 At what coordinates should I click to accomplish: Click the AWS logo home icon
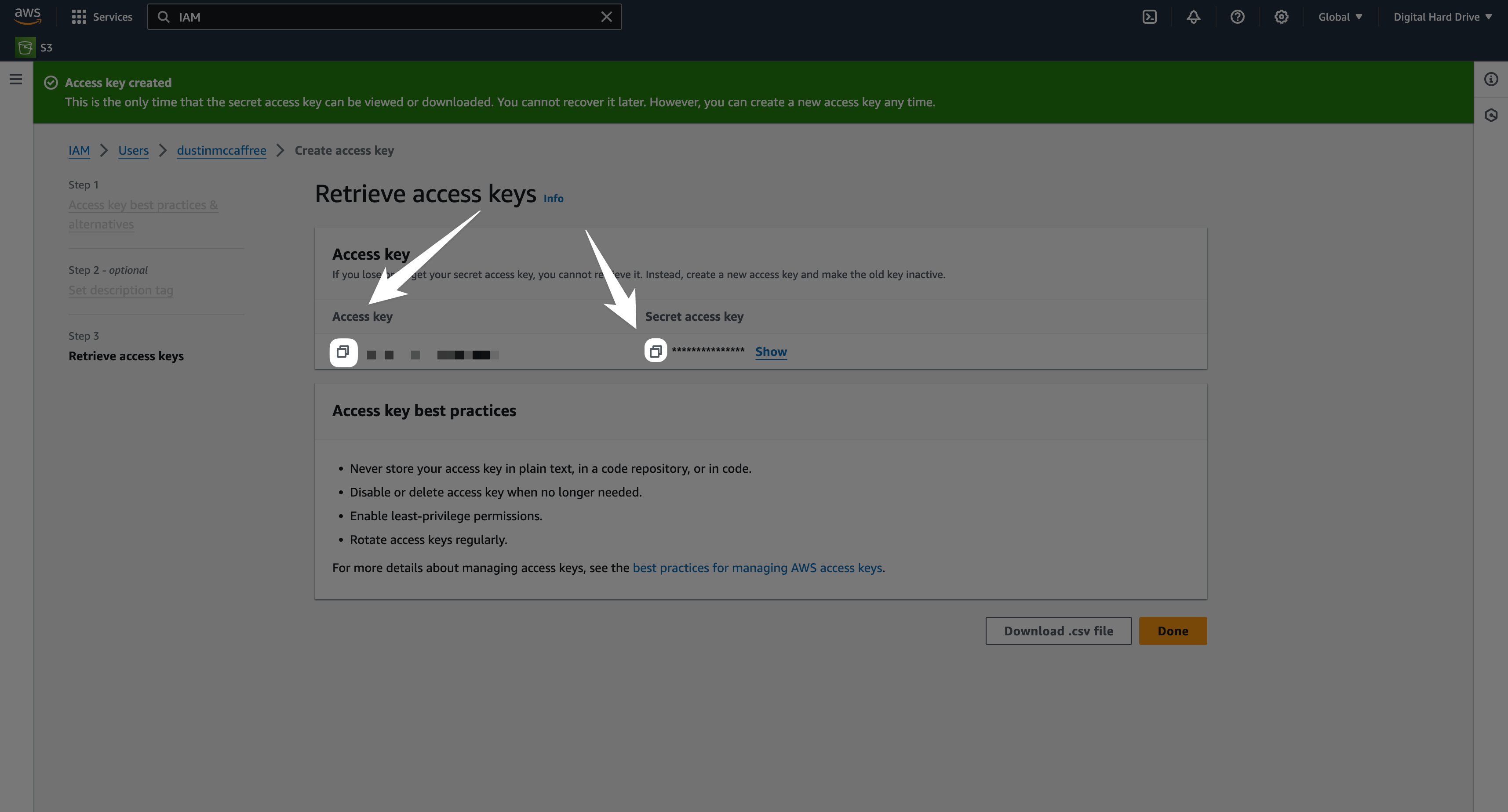click(x=28, y=16)
